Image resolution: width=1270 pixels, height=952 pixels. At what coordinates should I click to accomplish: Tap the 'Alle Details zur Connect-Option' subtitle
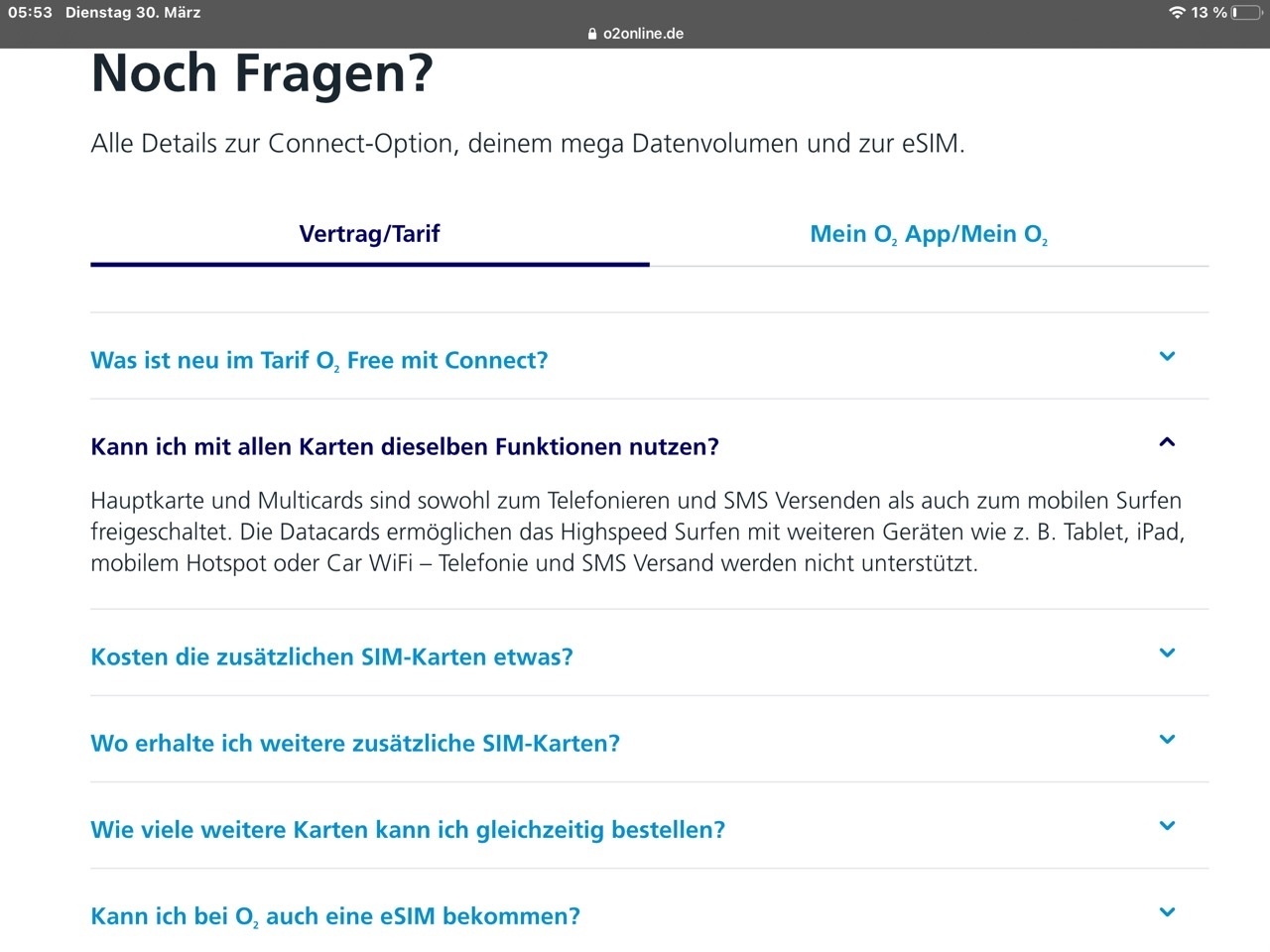click(528, 144)
